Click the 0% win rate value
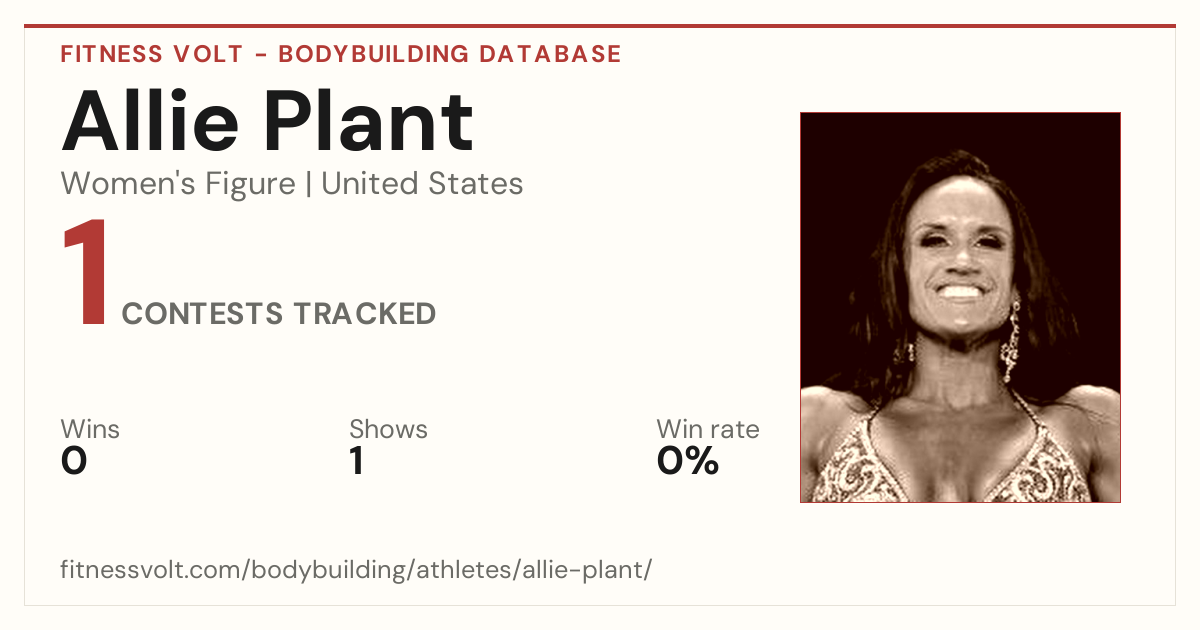Screen dimensions: 1200x630 tap(688, 461)
